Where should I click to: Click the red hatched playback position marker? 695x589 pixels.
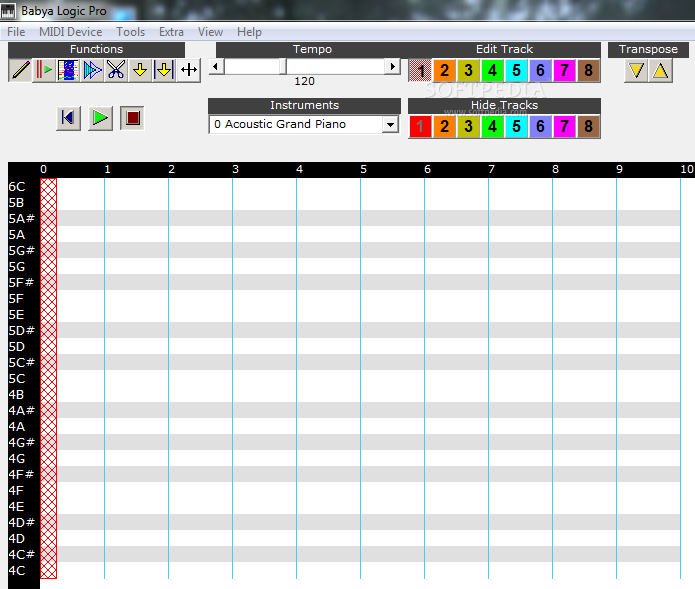coord(48,378)
